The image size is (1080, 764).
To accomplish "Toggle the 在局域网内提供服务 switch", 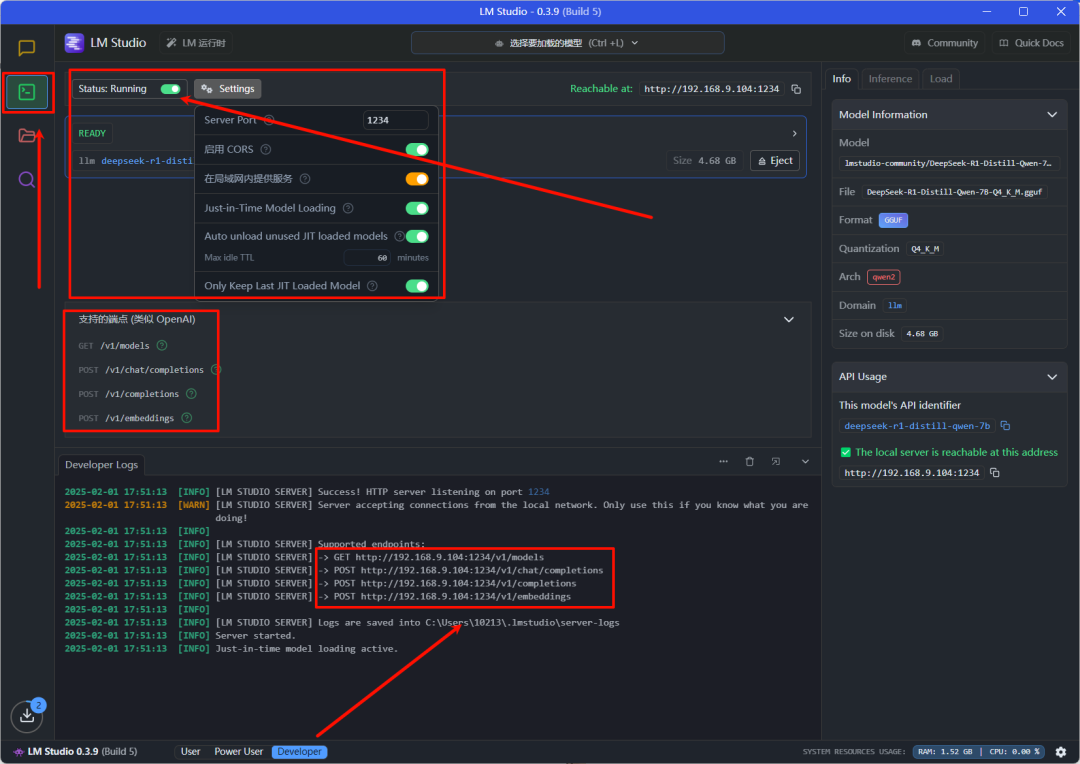I will (x=417, y=179).
